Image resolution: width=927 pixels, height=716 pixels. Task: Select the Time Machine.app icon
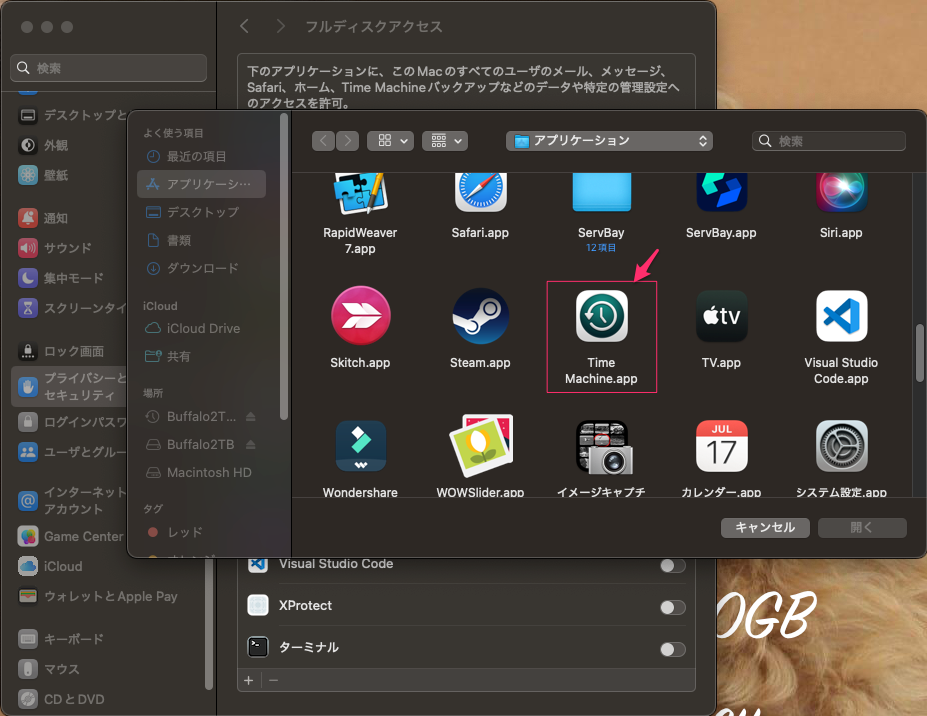click(601, 316)
